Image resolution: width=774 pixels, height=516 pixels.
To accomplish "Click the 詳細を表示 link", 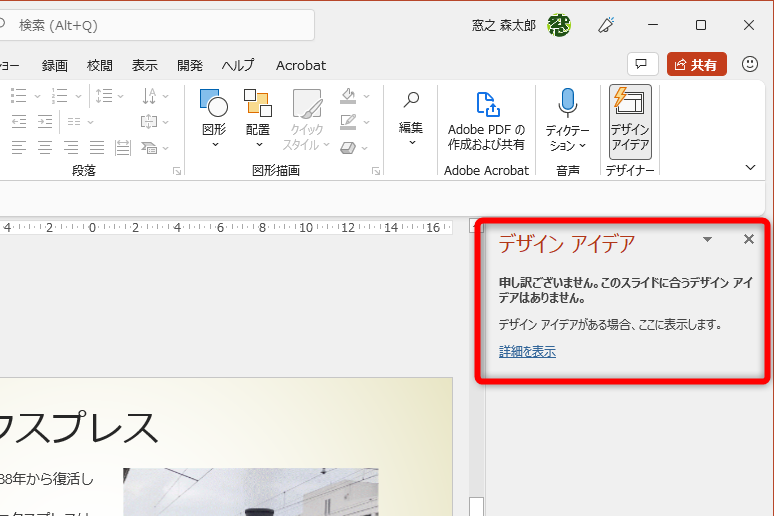I will point(527,352).
